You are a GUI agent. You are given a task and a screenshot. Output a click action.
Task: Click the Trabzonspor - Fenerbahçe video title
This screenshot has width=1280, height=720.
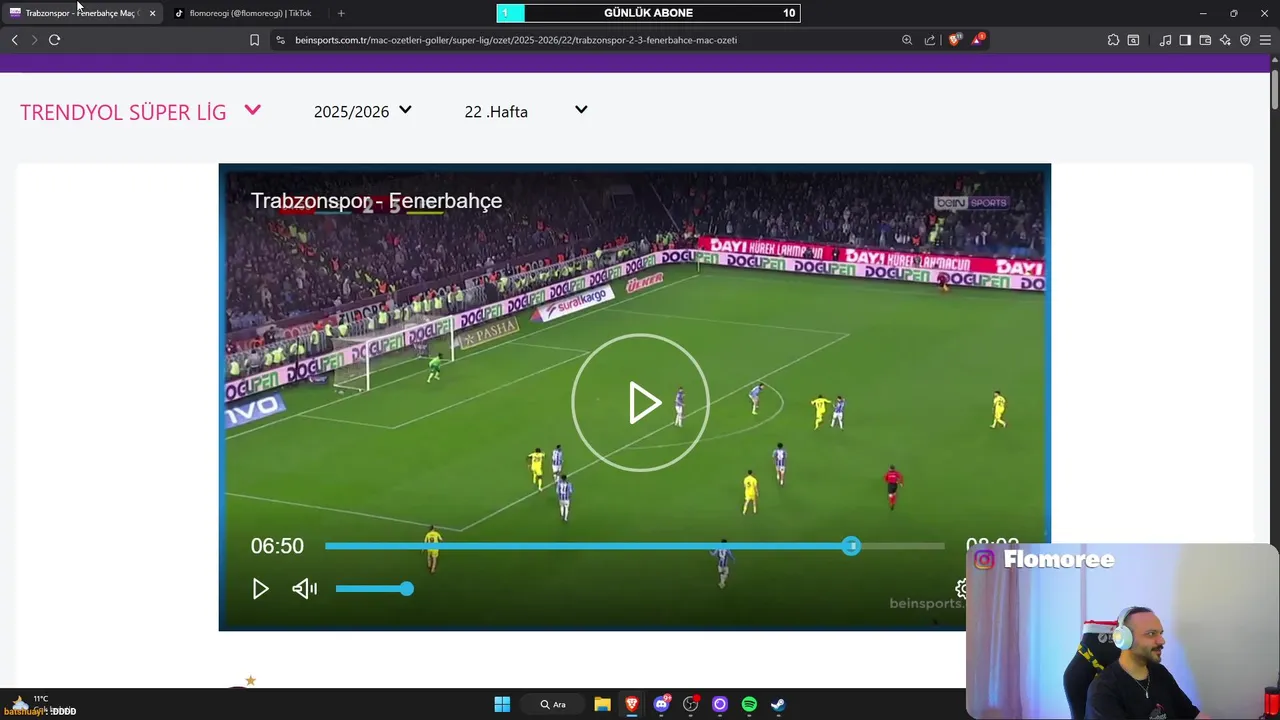click(x=376, y=201)
